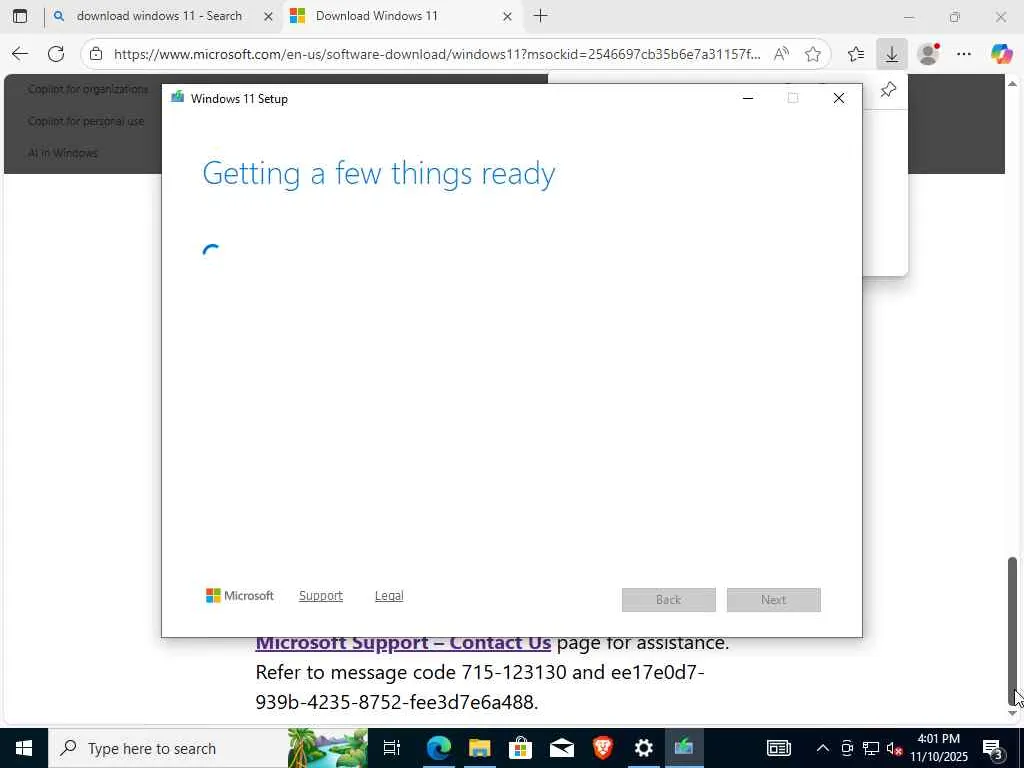This screenshot has height=768, width=1024.
Task: Open Microsoft Edge from taskbar
Action: pyautogui.click(x=438, y=748)
